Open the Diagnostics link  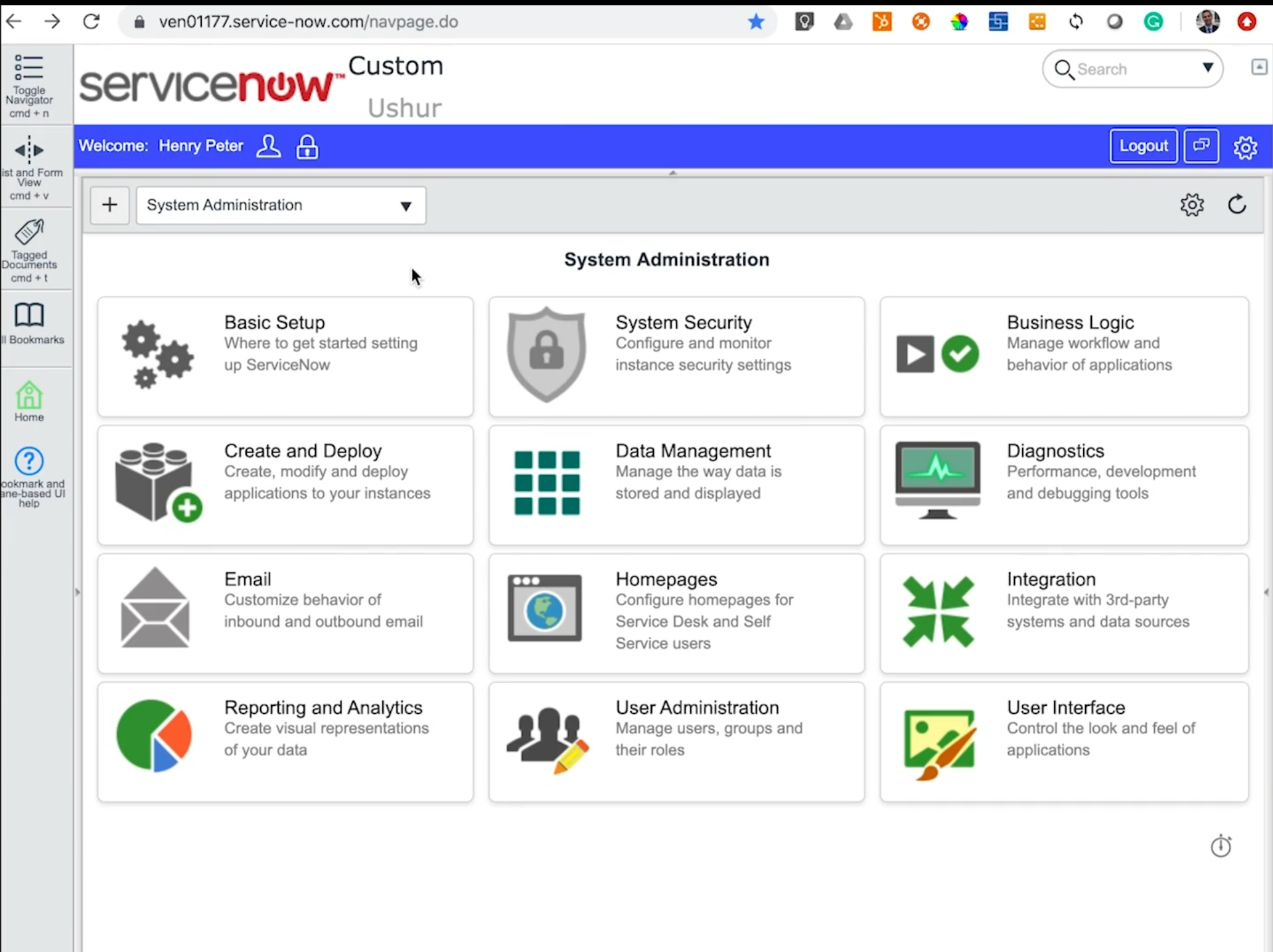point(1055,451)
